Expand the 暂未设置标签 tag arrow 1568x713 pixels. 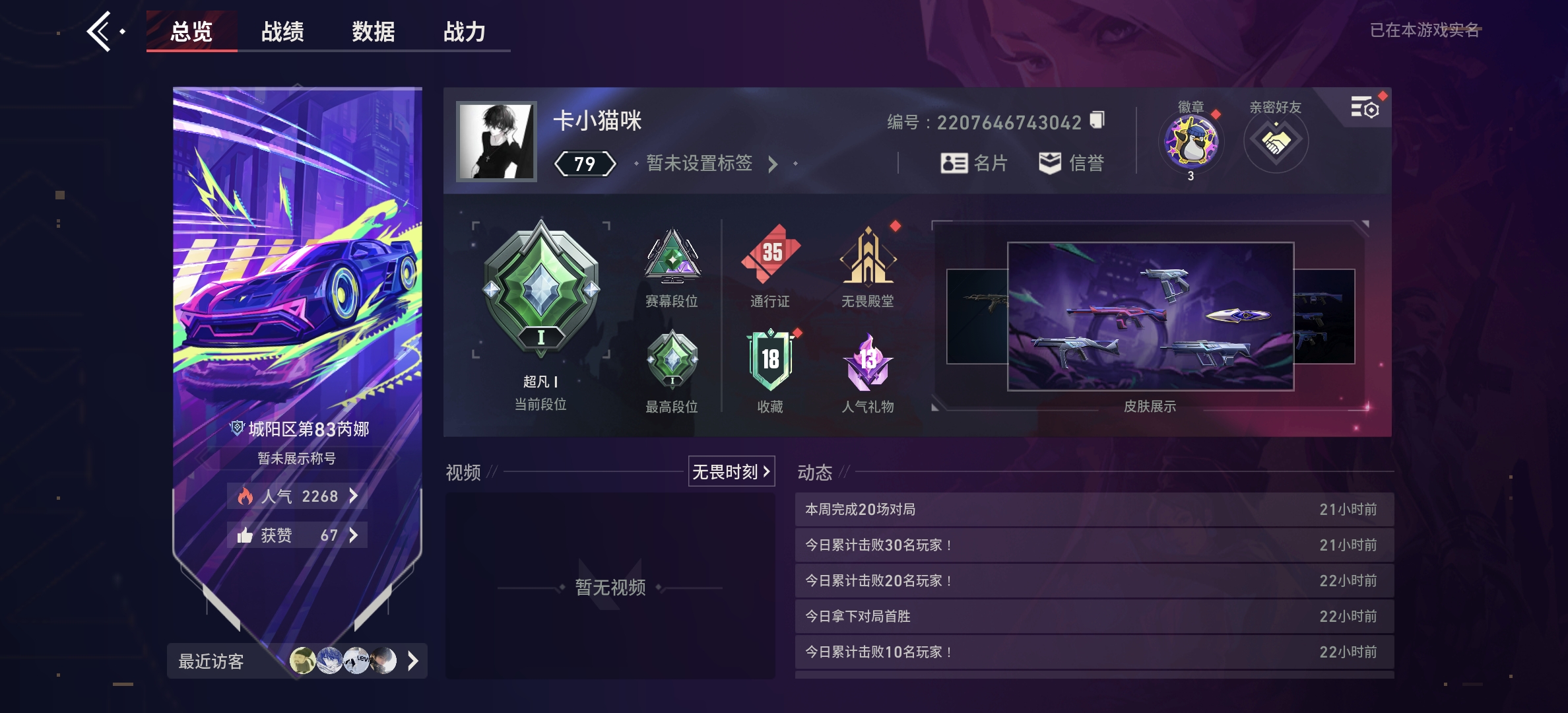pos(773,164)
